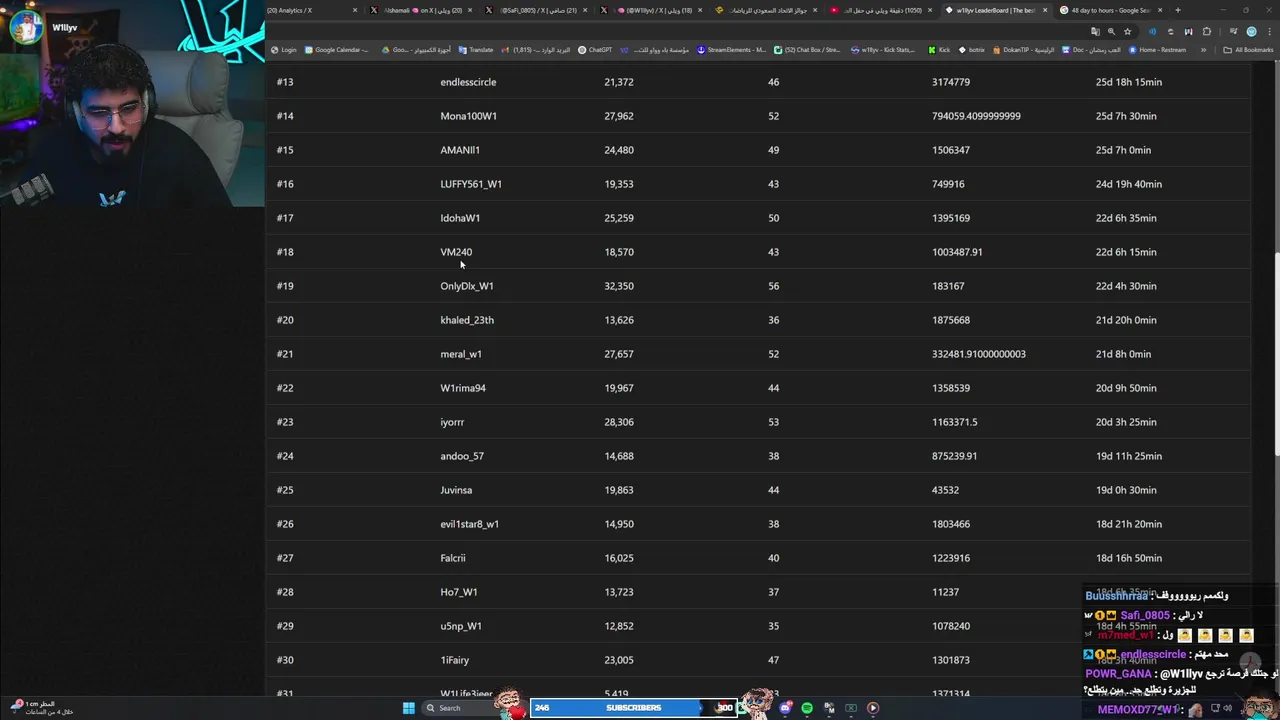1280x720 pixels.
Task: Click the 32,350 points value
Action: tap(619, 286)
